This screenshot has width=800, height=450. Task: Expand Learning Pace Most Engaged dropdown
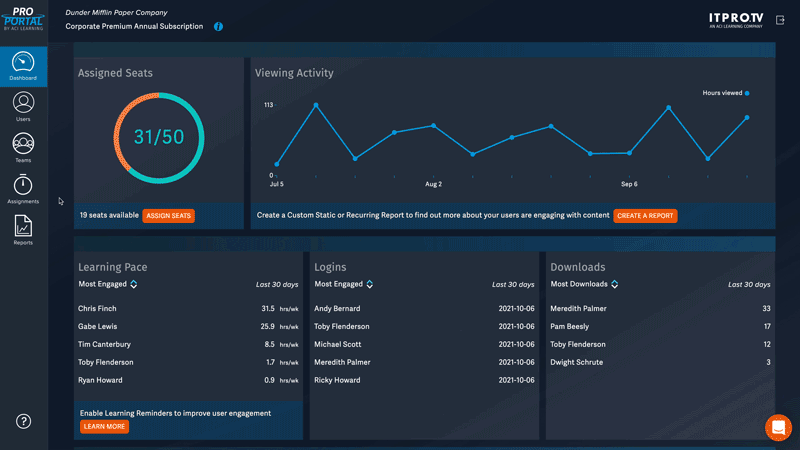click(x=134, y=285)
